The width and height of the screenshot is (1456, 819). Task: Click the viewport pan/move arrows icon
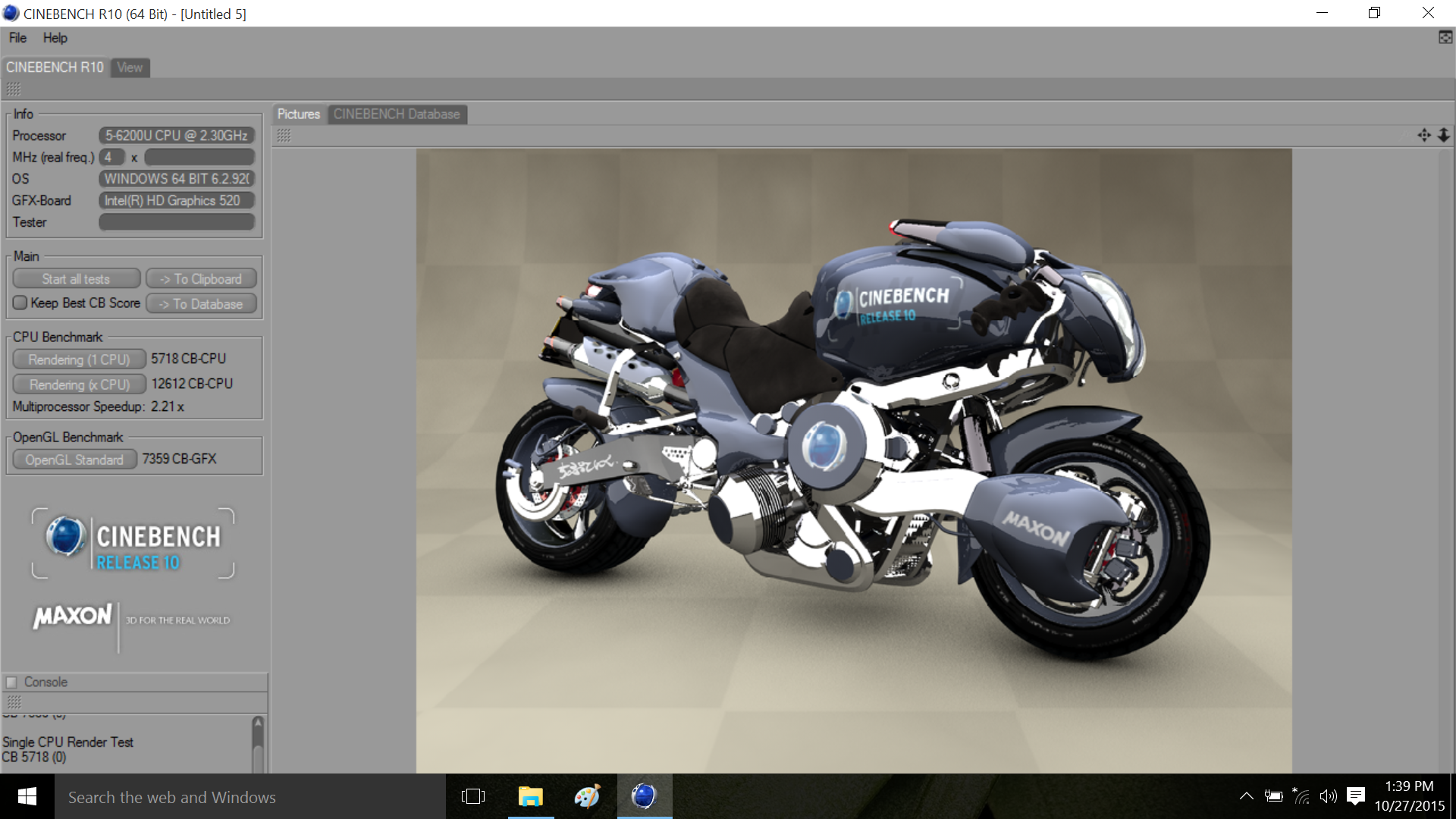click(x=1423, y=135)
